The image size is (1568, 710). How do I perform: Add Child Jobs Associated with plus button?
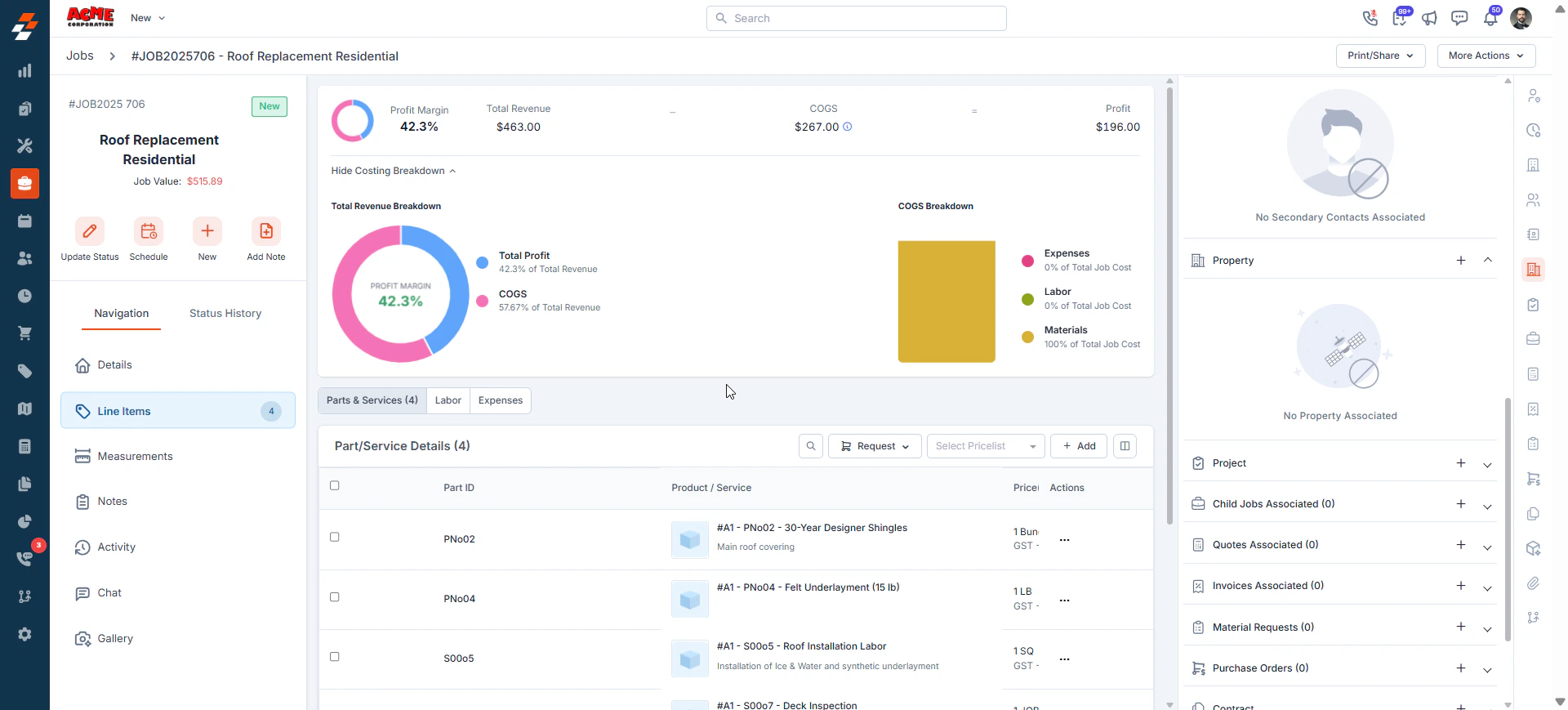click(x=1461, y=504)
